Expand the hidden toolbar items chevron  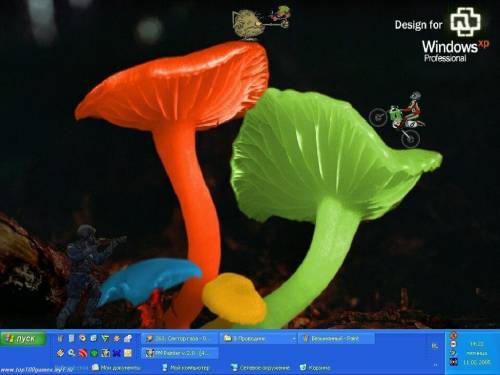[435, 365]
